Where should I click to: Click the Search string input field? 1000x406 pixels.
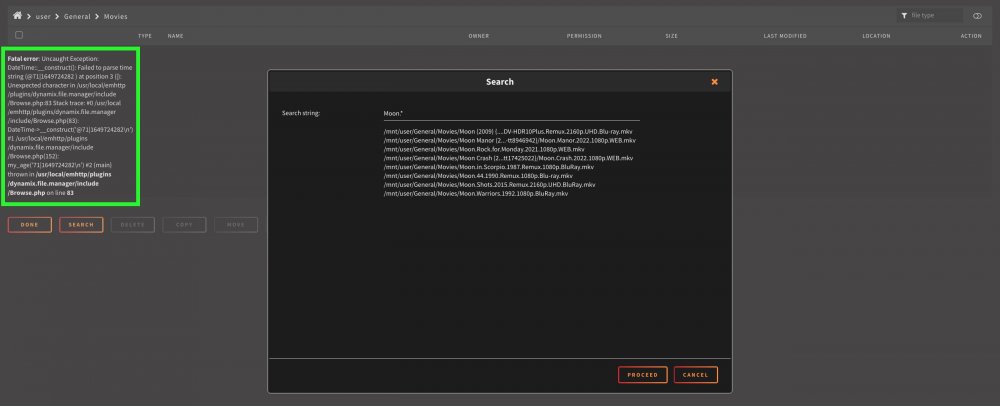(x=511, y=113)
